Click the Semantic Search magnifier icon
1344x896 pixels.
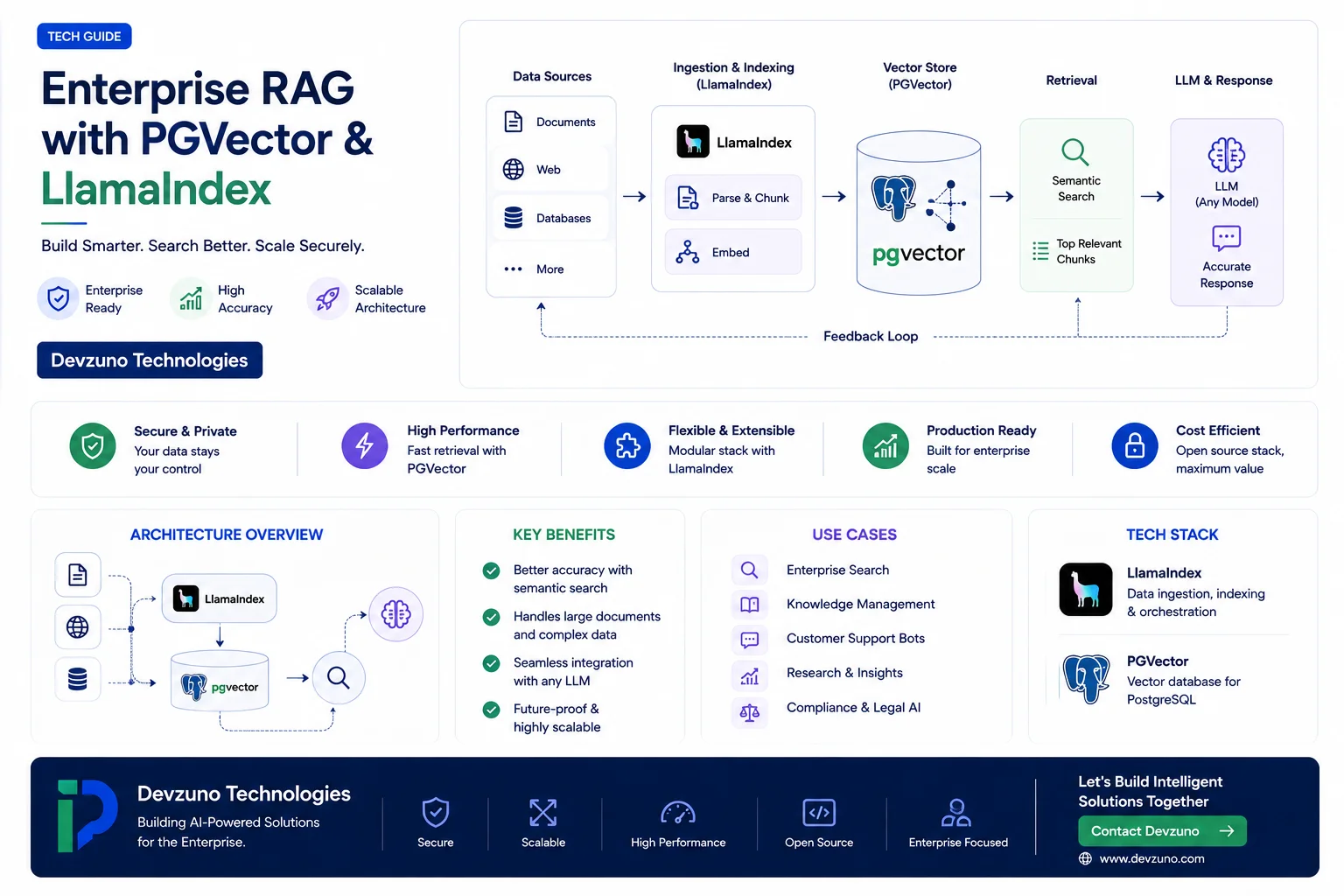click(x=1075, y=151)
